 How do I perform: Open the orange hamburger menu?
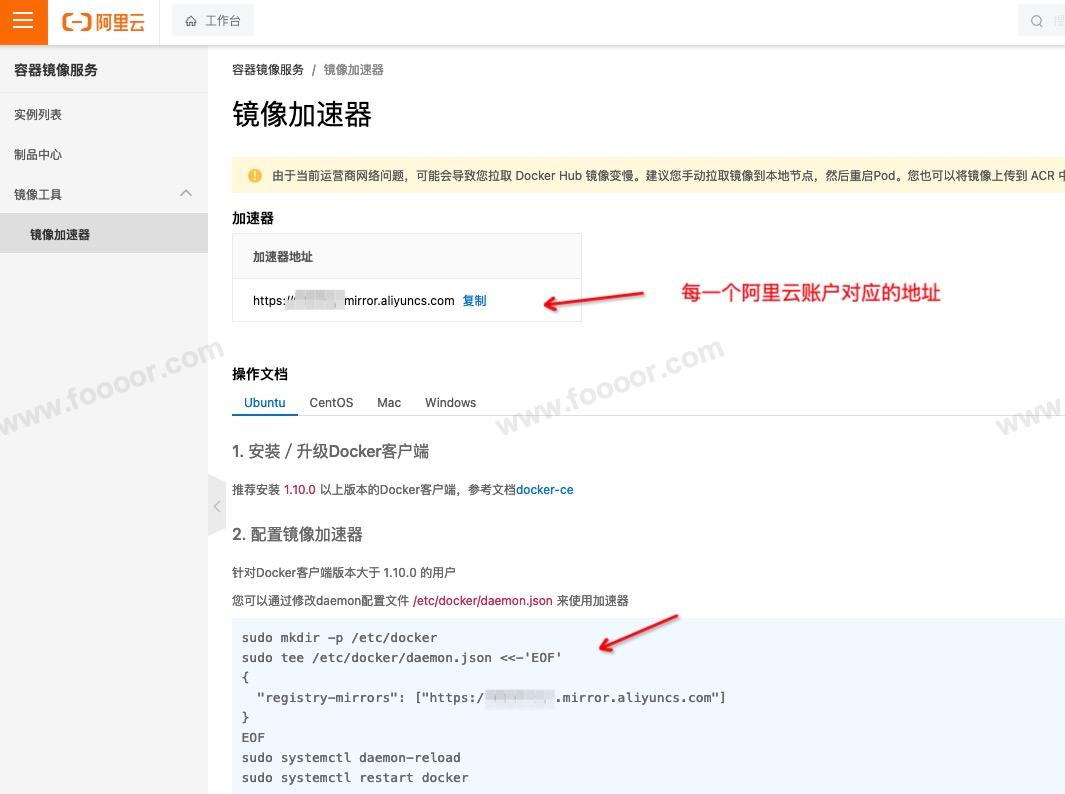pyautogui.click(x=23, y=22)
